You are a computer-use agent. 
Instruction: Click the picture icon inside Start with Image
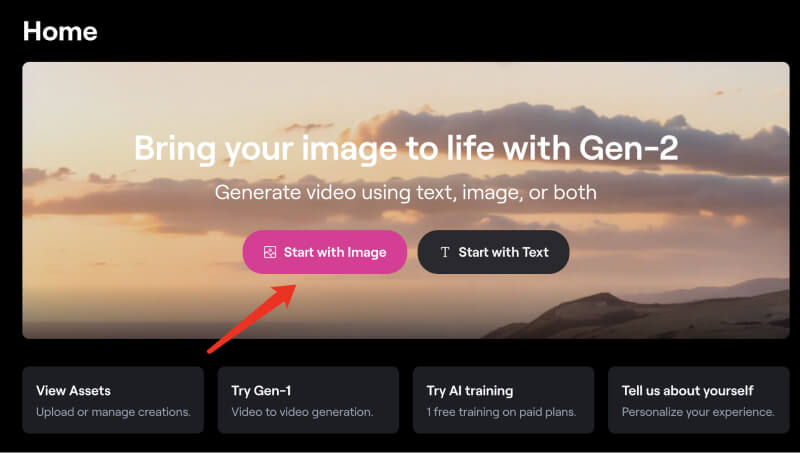click(x=269, y=252)
